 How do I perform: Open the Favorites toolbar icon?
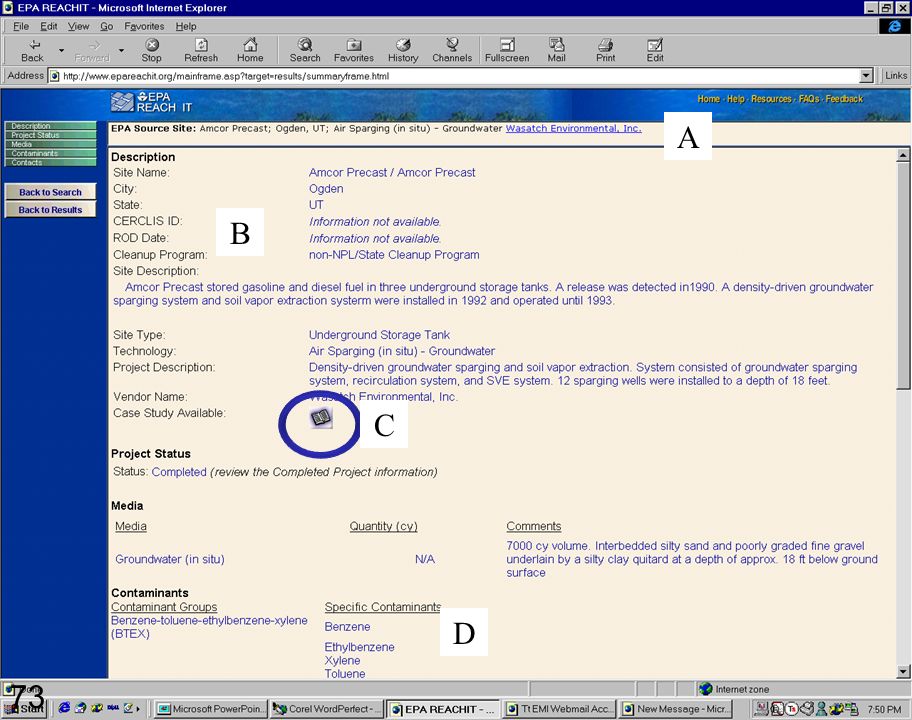[x=354, y=51]
